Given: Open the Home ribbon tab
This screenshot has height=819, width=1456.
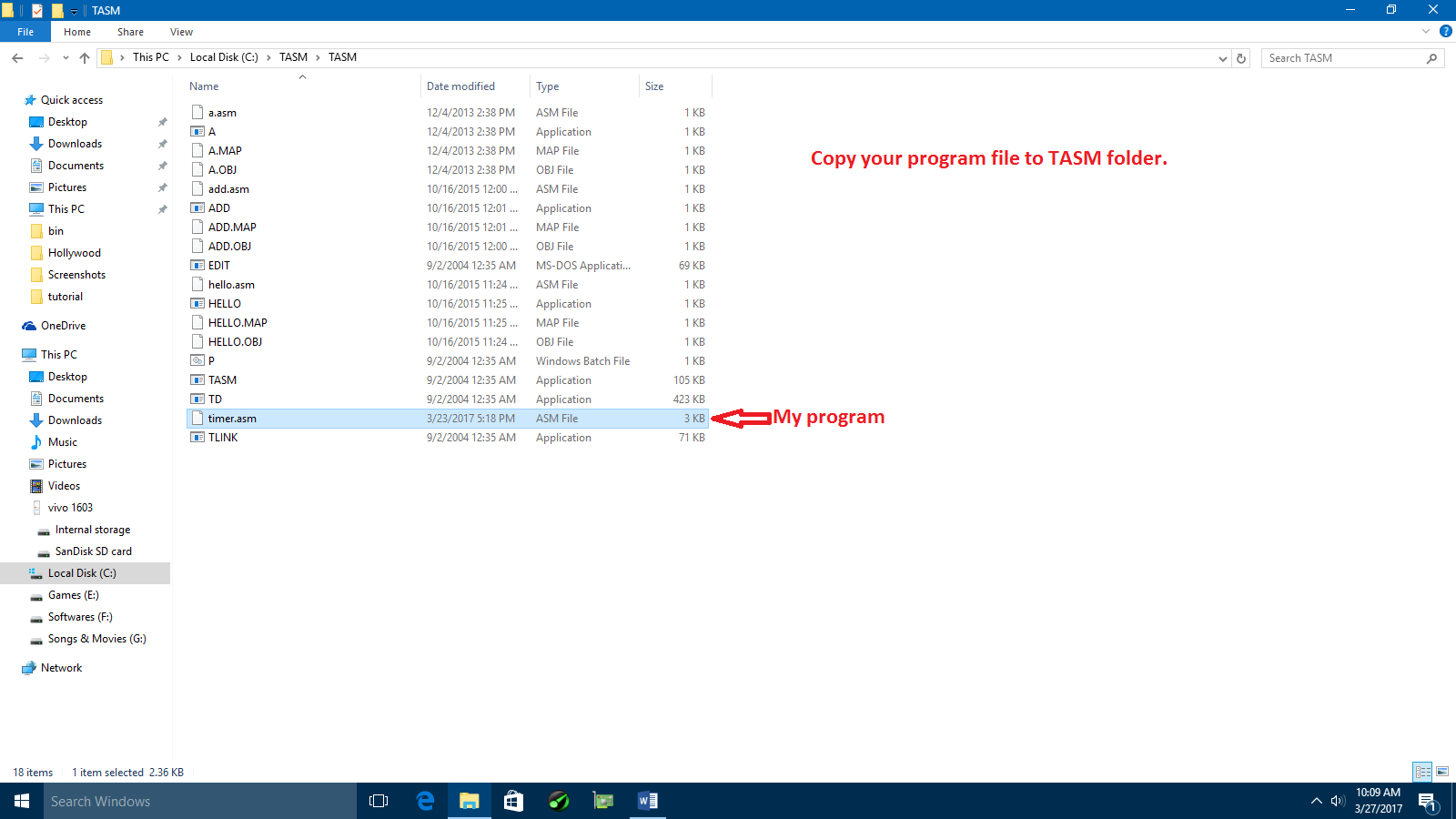Looking at the screenshot, I should 77,32.
